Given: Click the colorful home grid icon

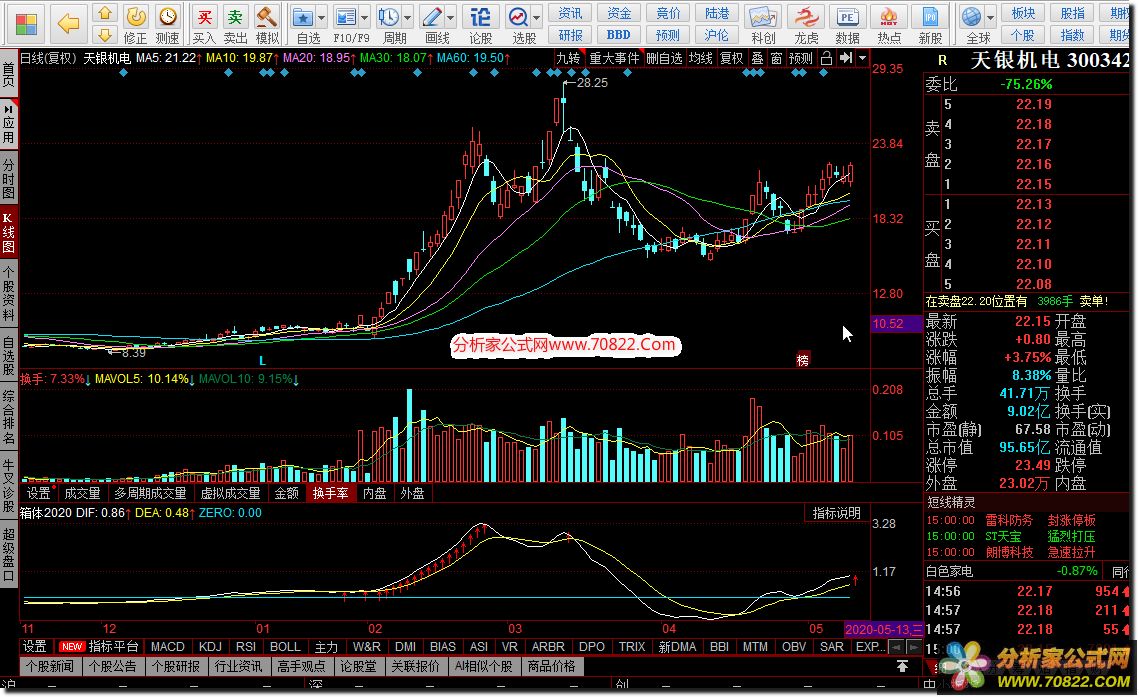Looking at the screenshot, I should click(x=25, y=24).
